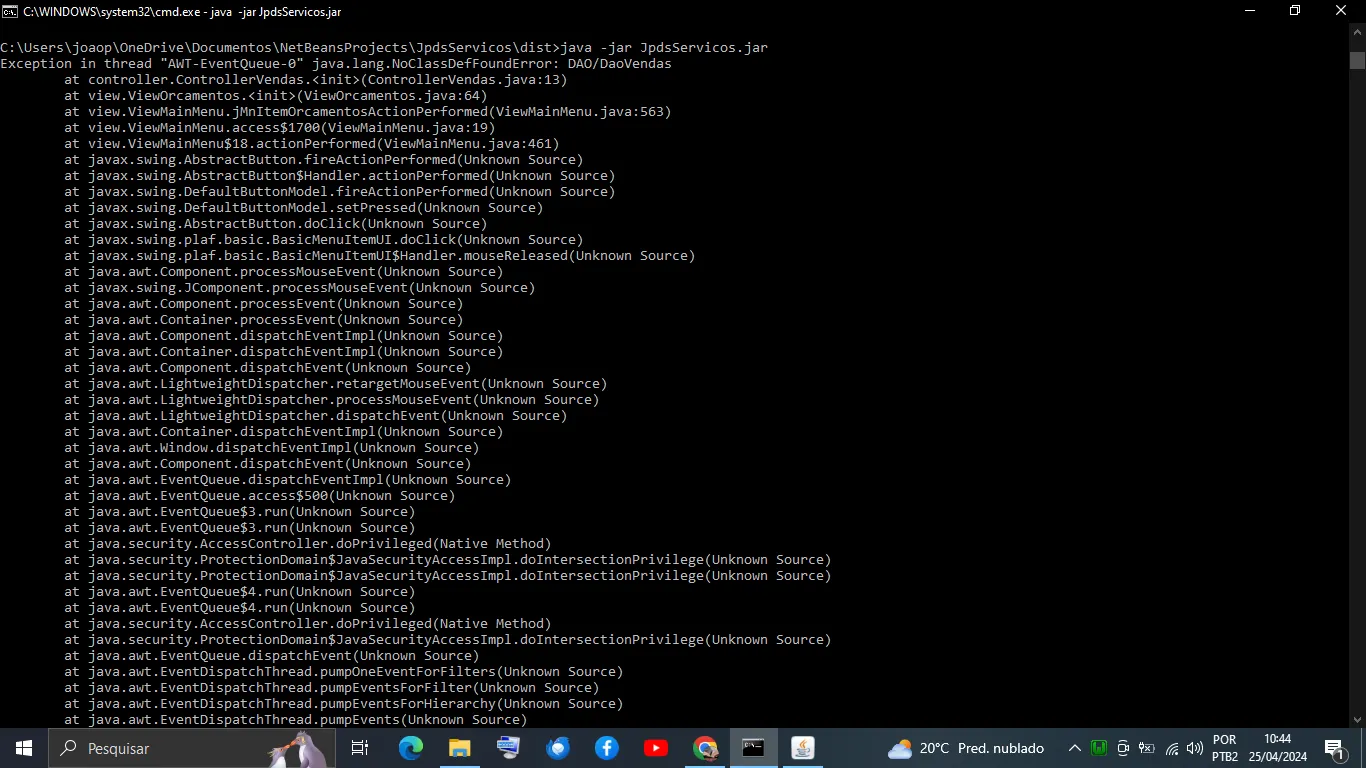Image resolution: width=1366 pixels, height=768 pixels.
Task: Click the 'java.awt.Component.processMouseEvent' line
Action: click(284, 272)
